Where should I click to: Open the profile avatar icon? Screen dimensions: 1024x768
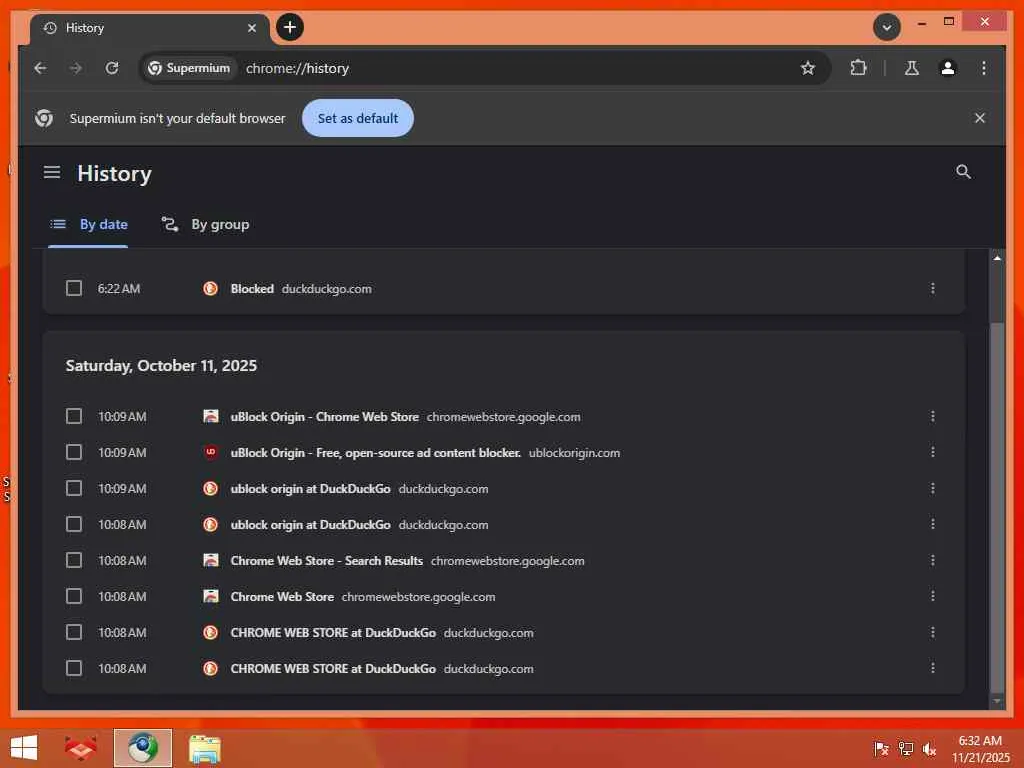(948, 68)
